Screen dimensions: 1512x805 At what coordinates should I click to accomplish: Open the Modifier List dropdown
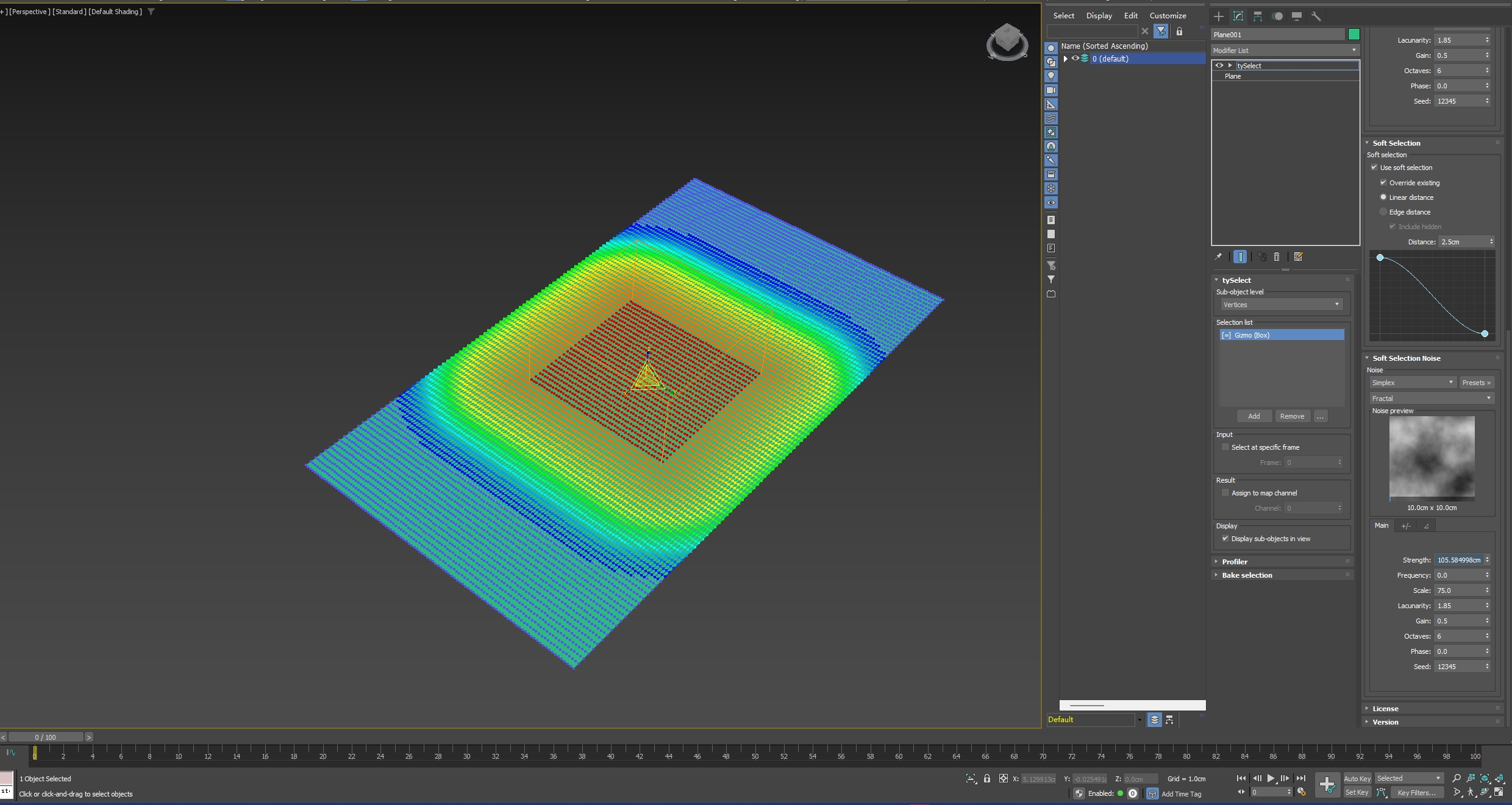pos(1285,51)
